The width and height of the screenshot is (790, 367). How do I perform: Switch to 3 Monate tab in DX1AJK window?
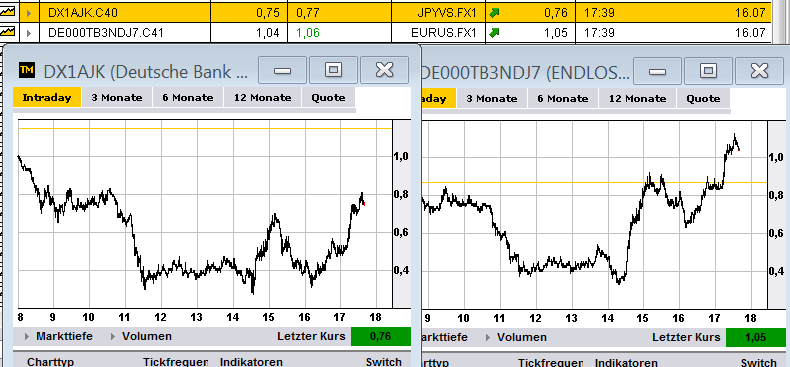pyautogui.click(x=117, y=97)
